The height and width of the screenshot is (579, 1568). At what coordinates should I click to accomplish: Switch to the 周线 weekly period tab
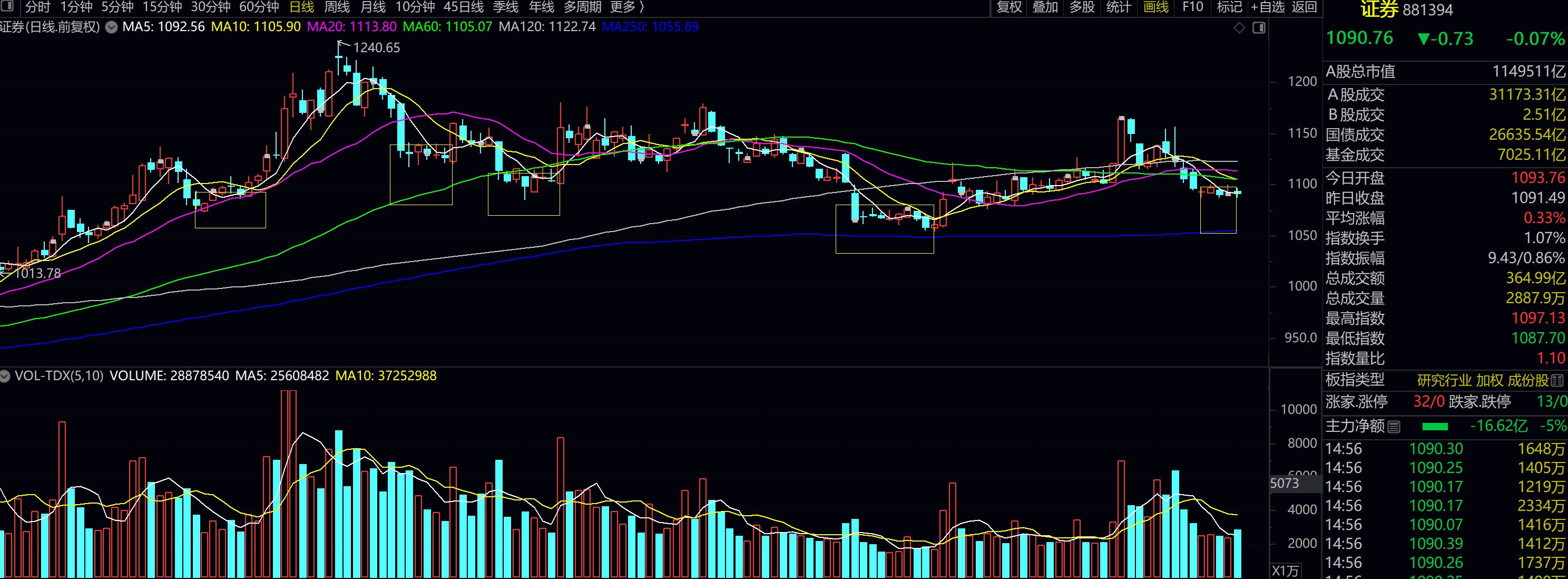pyautogui.click(x=337, y=7)
